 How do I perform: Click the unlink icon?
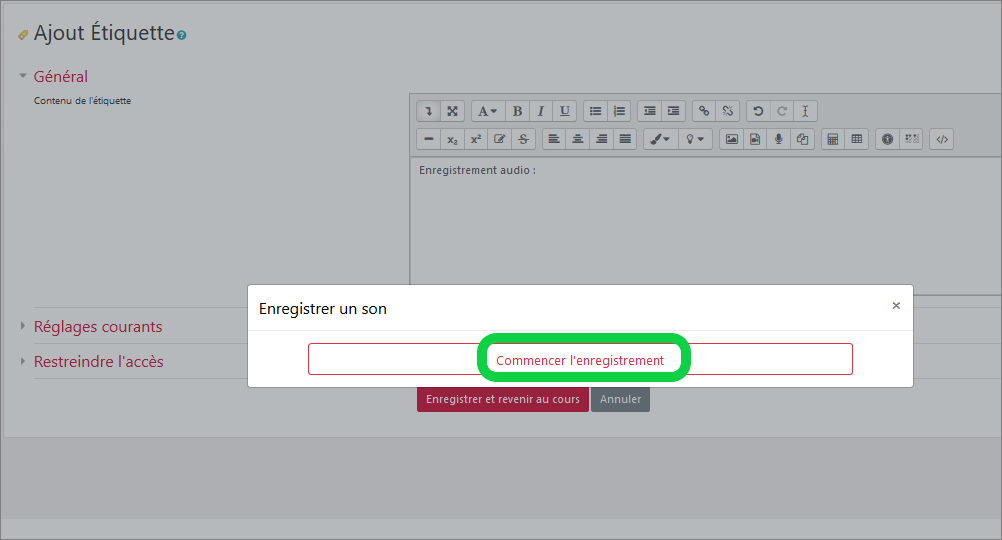tap(728, 111)
